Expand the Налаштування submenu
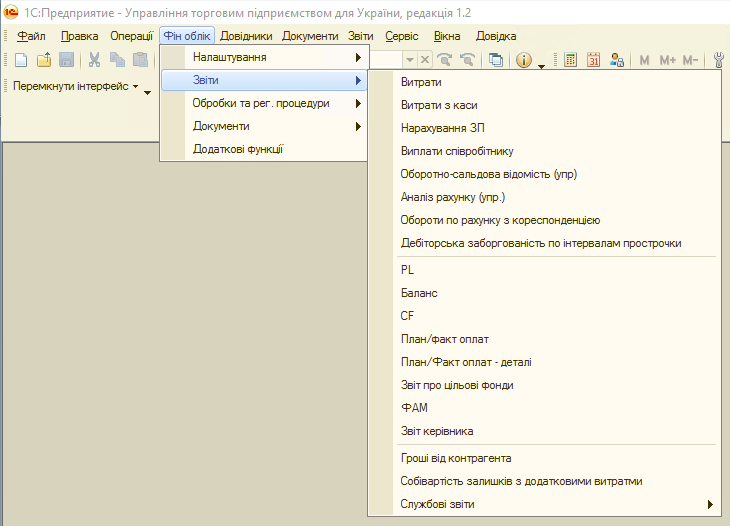This screenshot has width=730, height=526. 264,57
